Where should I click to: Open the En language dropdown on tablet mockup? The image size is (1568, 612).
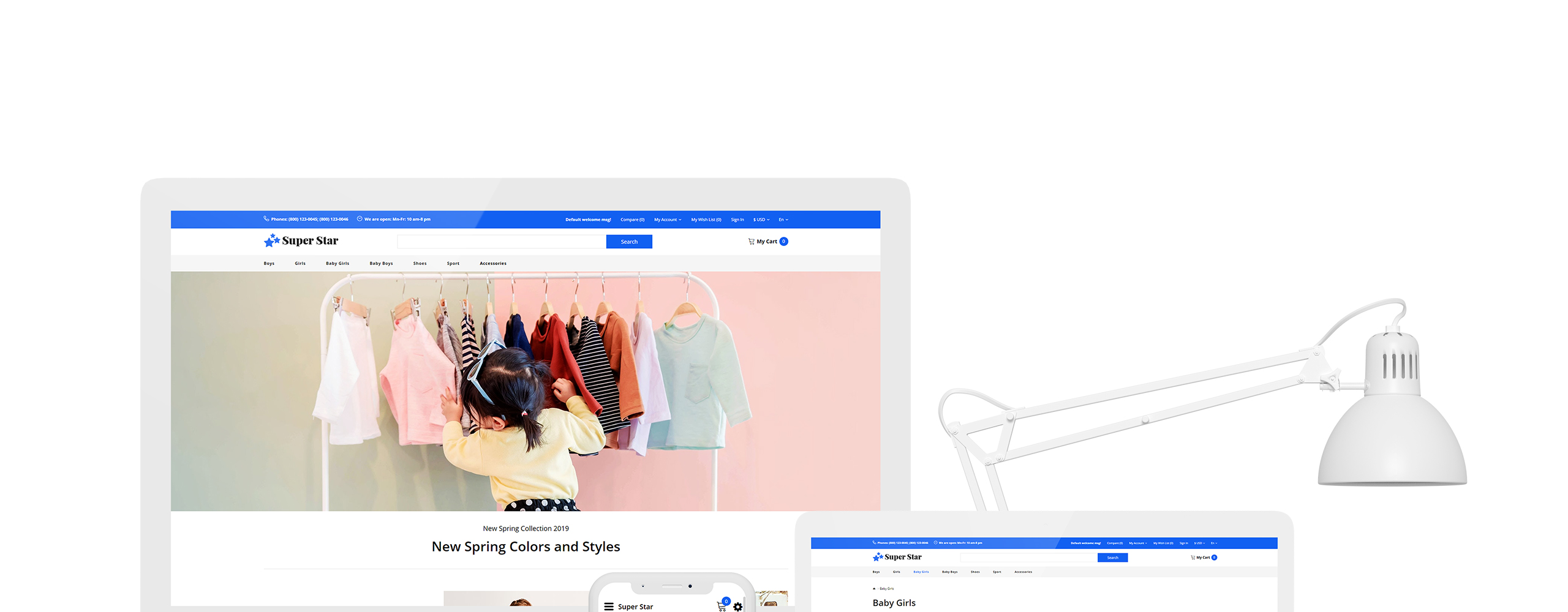tap(1213, 543)
